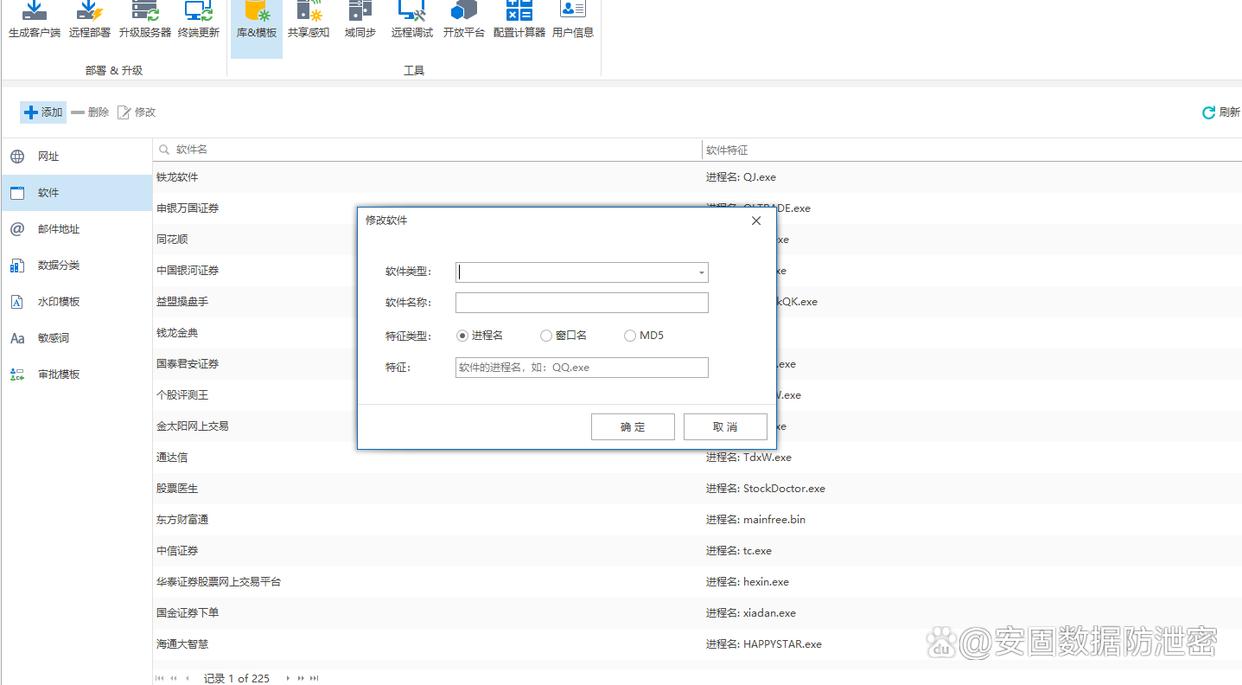Select the 进程名 radio button
Viewport: 1242px width, 685px height.
click(x=462, y=336)
